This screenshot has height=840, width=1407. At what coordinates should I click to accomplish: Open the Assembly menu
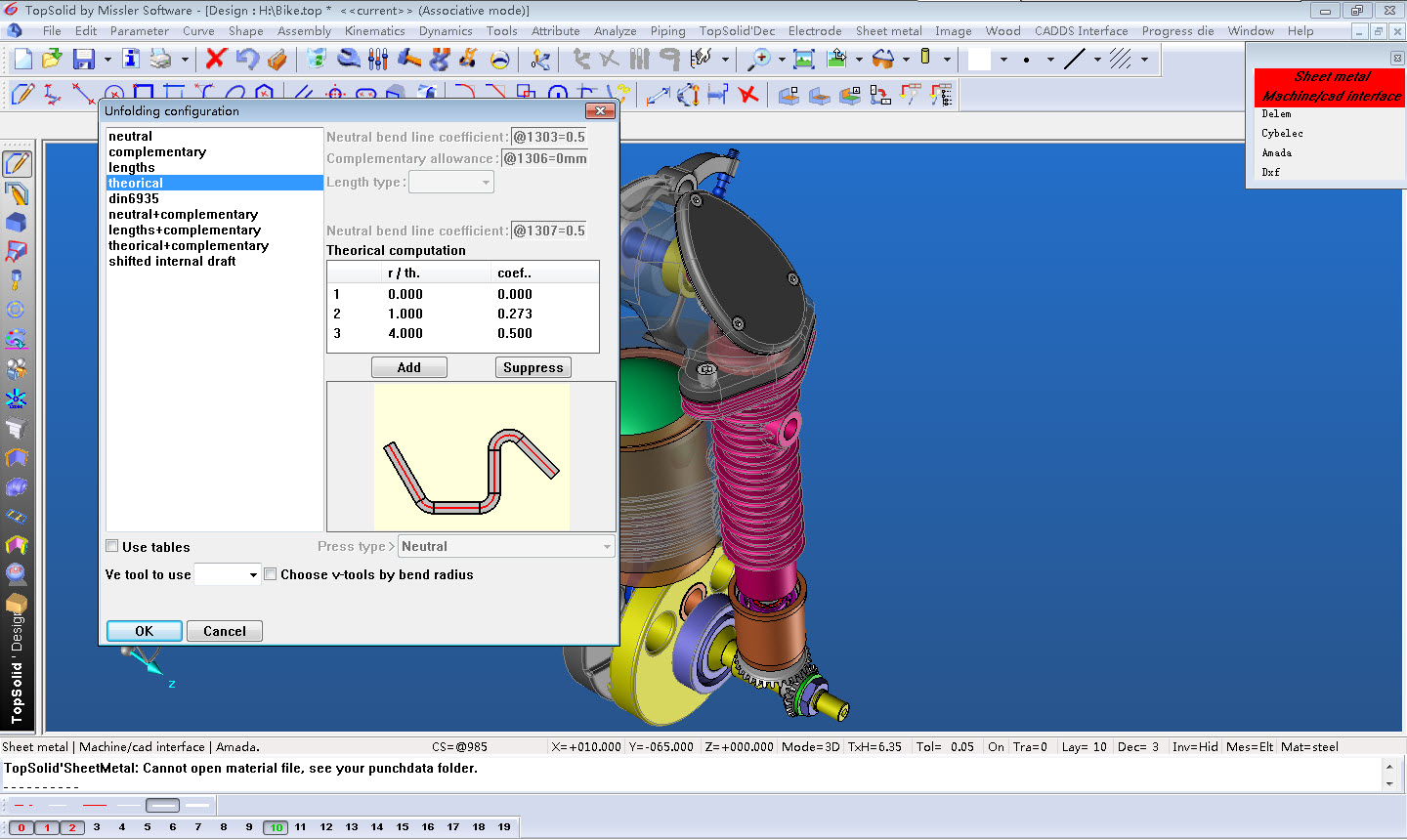pyautogui.click(x=305, y=31)
